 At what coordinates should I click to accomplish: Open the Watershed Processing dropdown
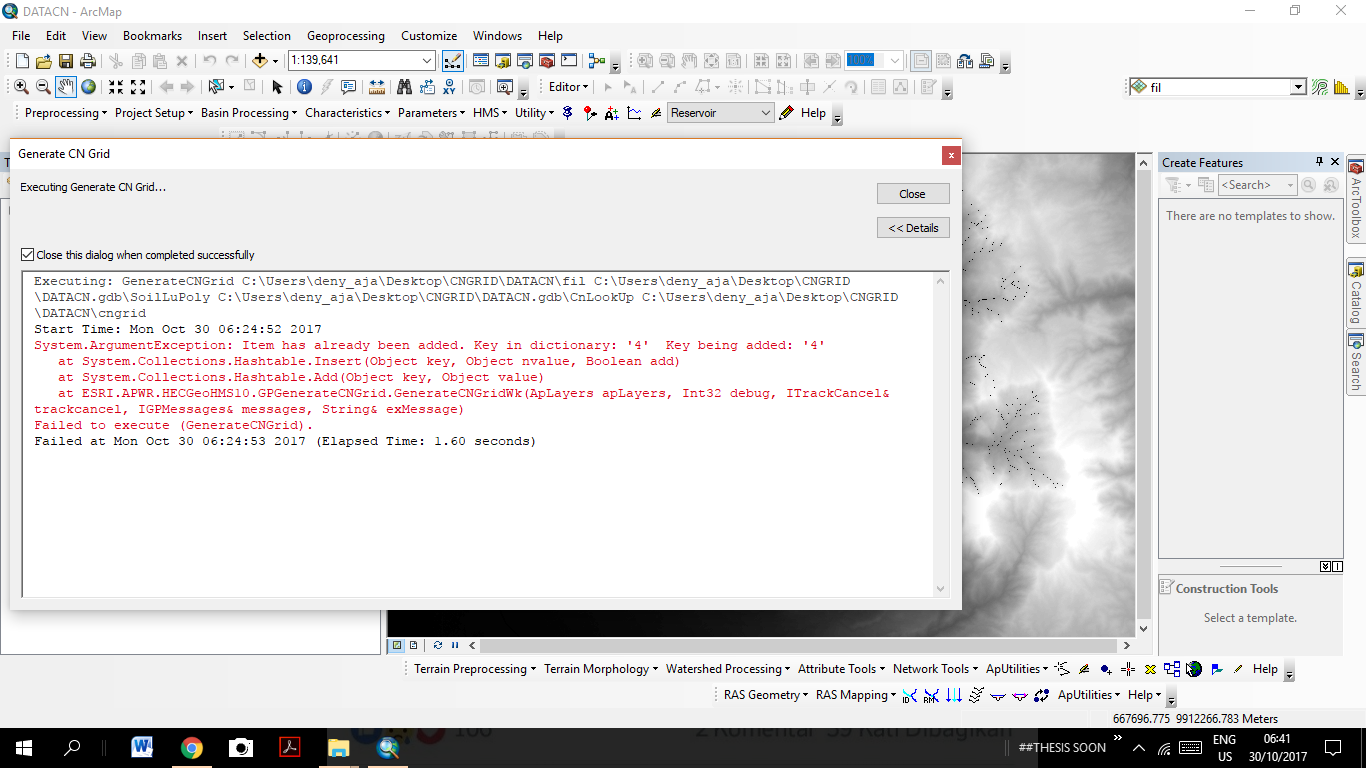point(729,669)
